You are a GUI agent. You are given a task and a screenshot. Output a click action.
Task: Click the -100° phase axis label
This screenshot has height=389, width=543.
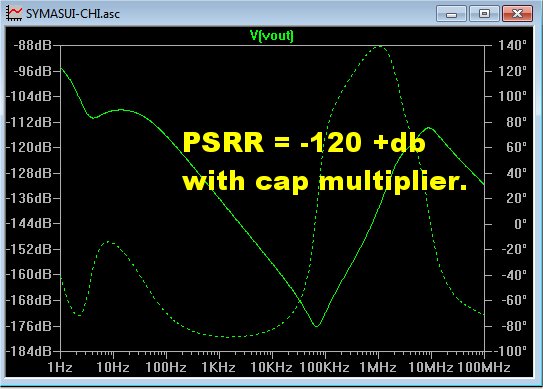pyautogui.click(x=510, y=352)
